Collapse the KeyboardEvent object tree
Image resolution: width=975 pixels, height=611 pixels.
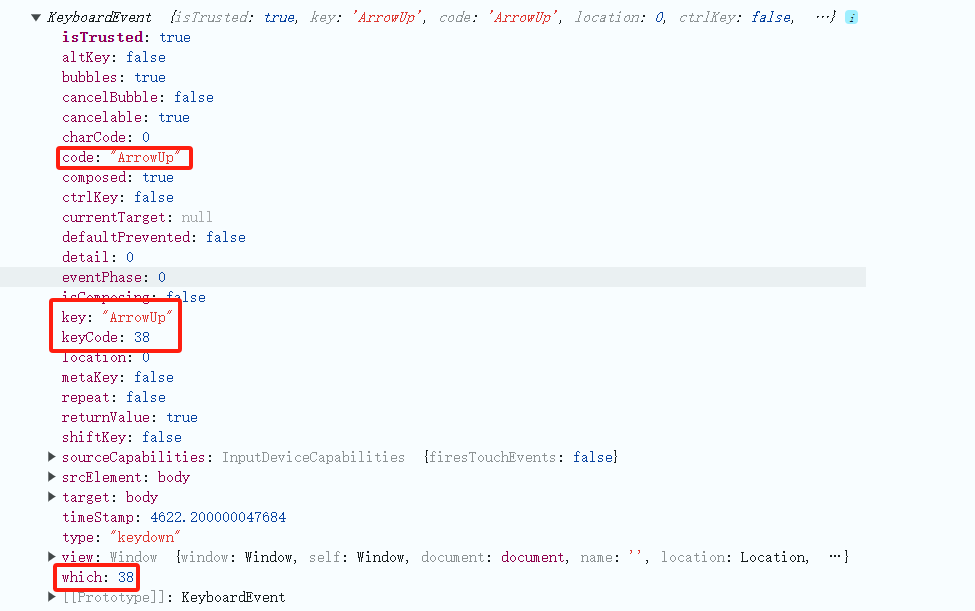[x=36, y=17]
